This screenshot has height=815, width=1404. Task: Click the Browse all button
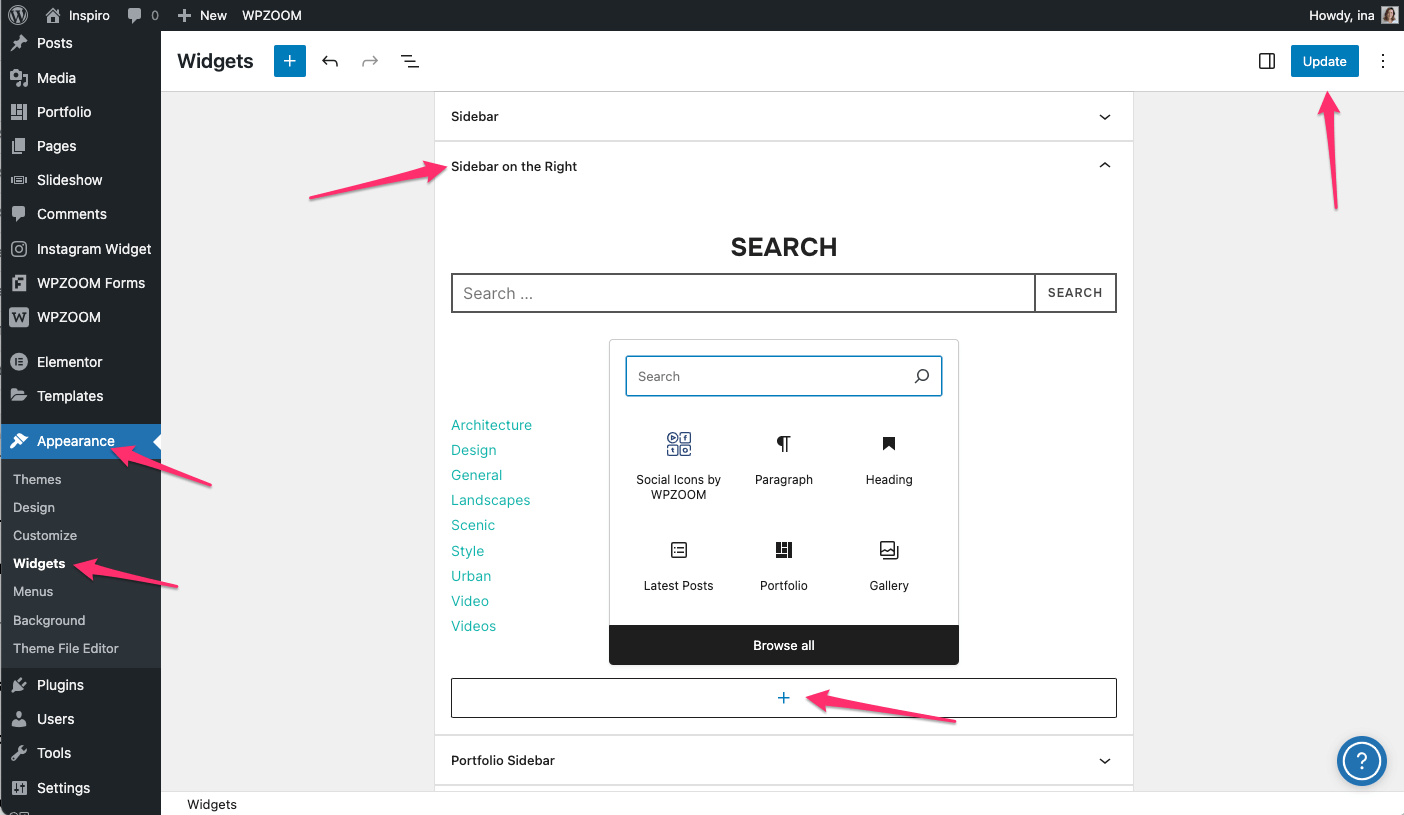tap(783, 645)
